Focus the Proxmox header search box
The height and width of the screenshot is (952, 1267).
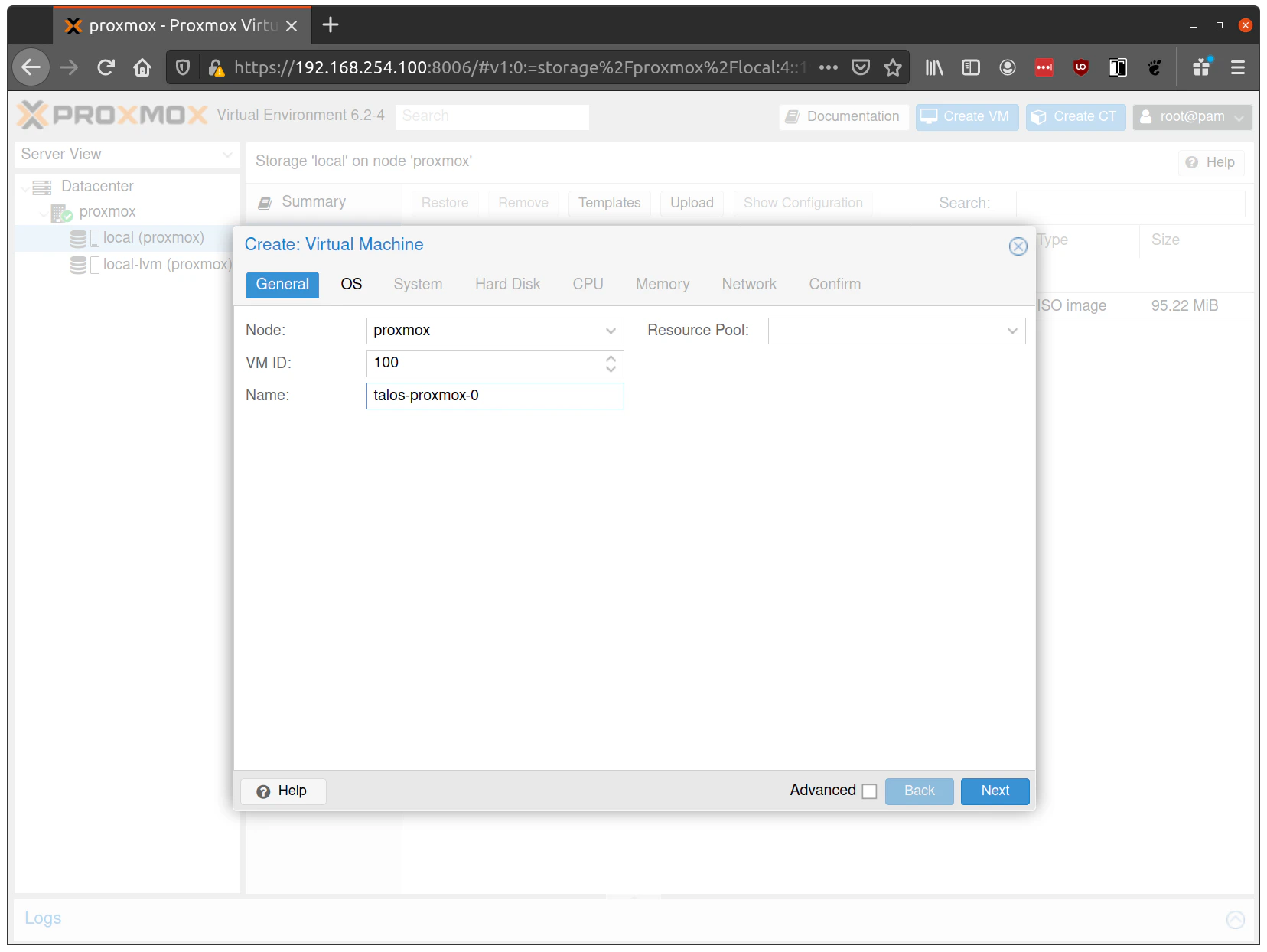(x=492, y=116)
